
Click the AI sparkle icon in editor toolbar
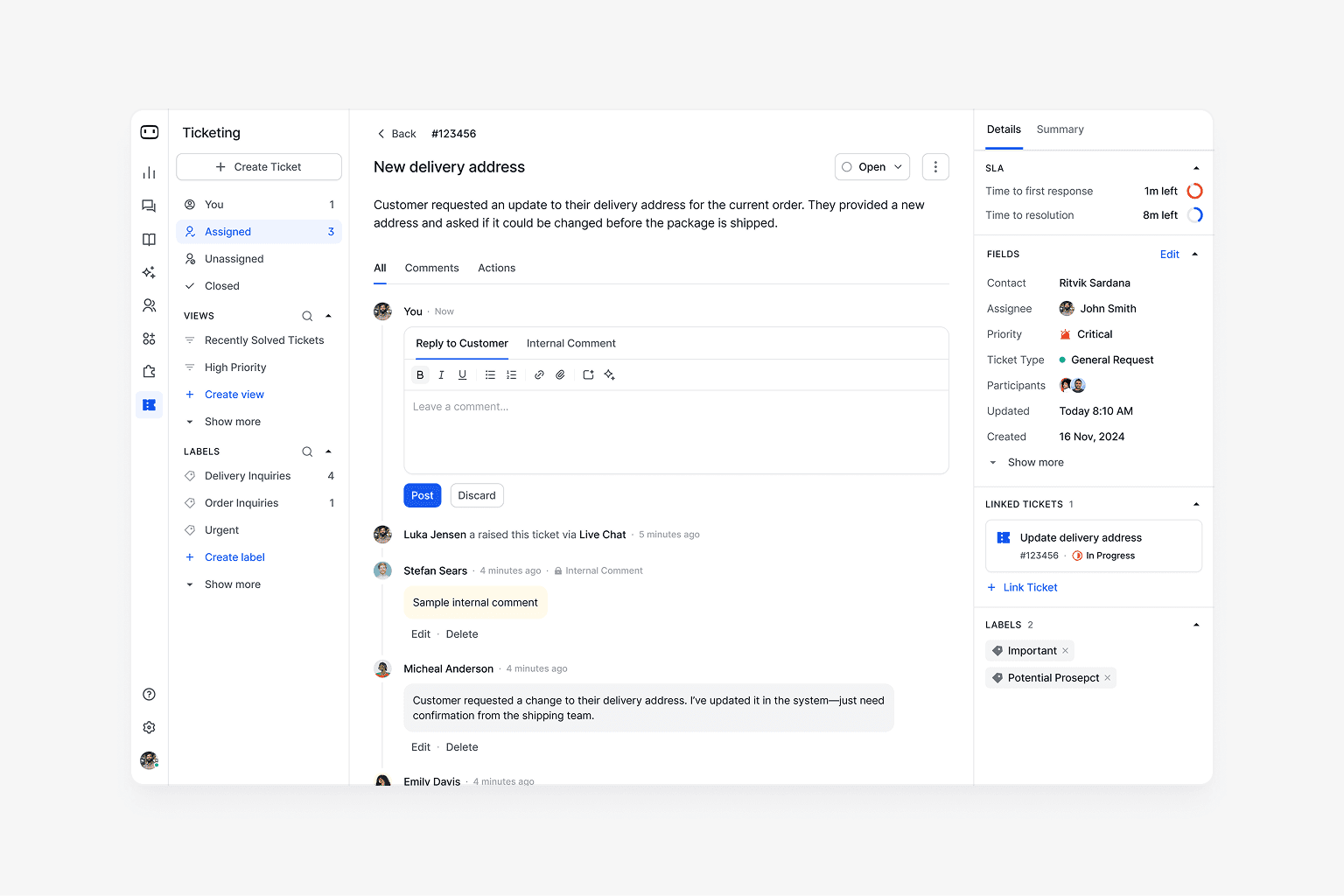(610, 375)
